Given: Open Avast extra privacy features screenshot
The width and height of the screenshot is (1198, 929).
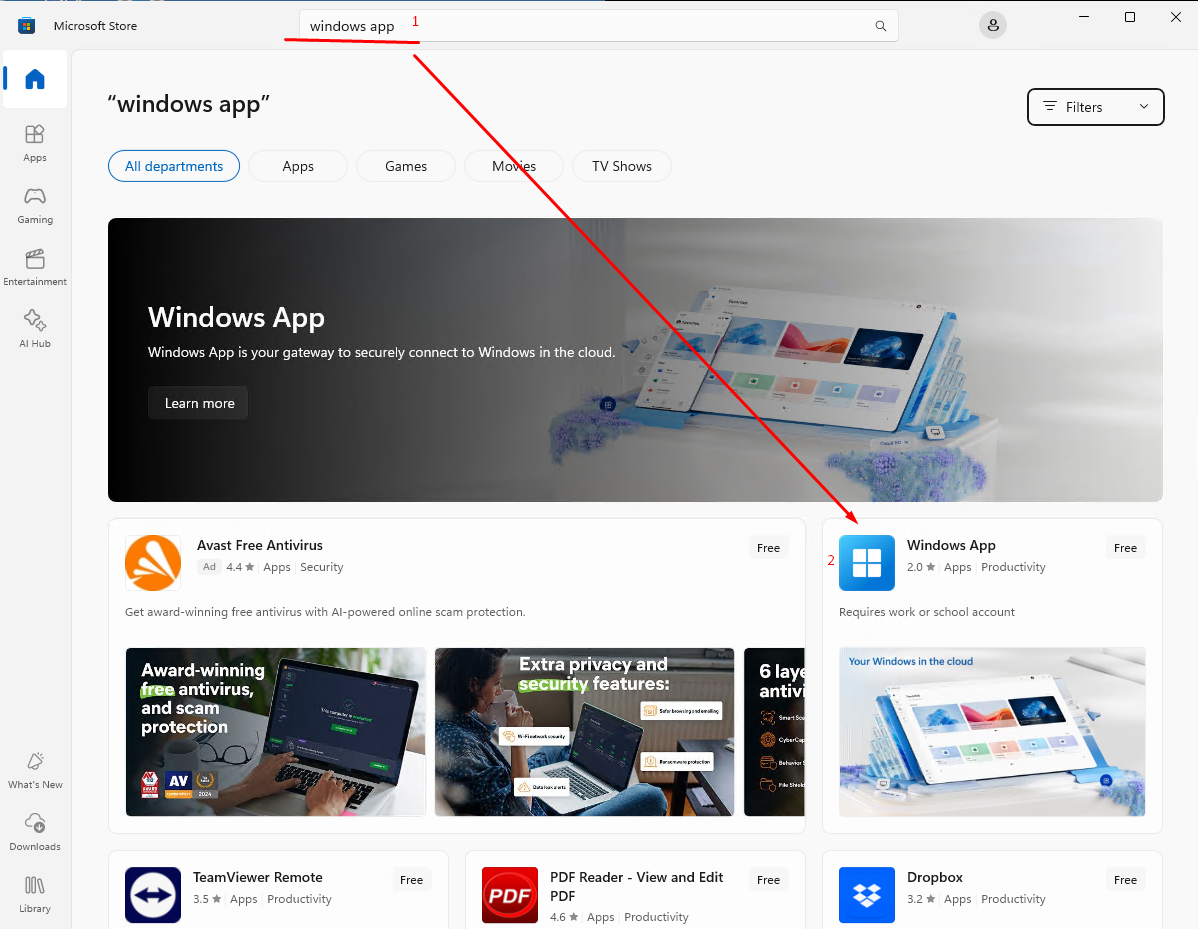Looking at the screenshot, I should 584,732.
